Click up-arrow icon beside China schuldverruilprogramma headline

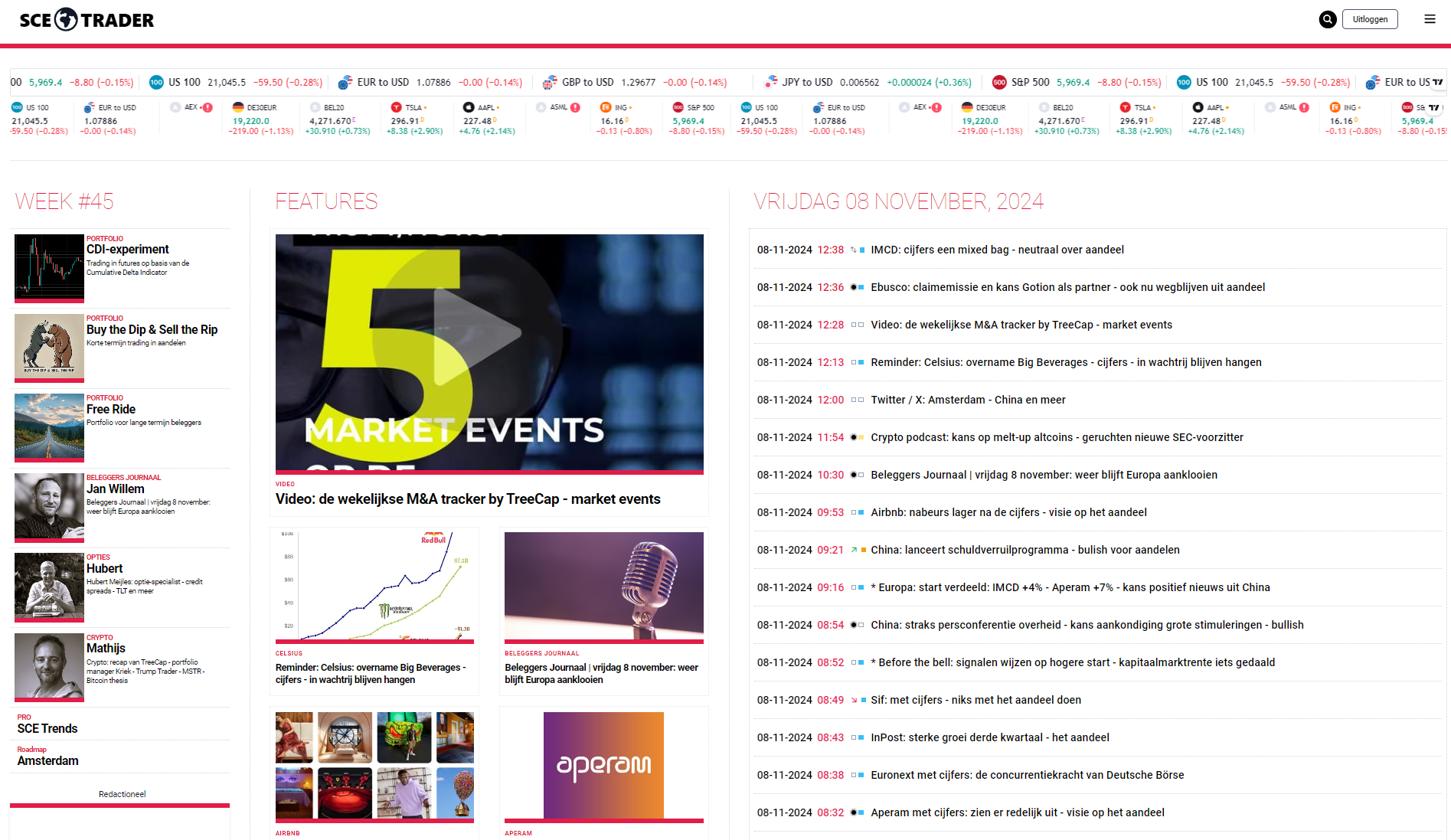[854, 551]
